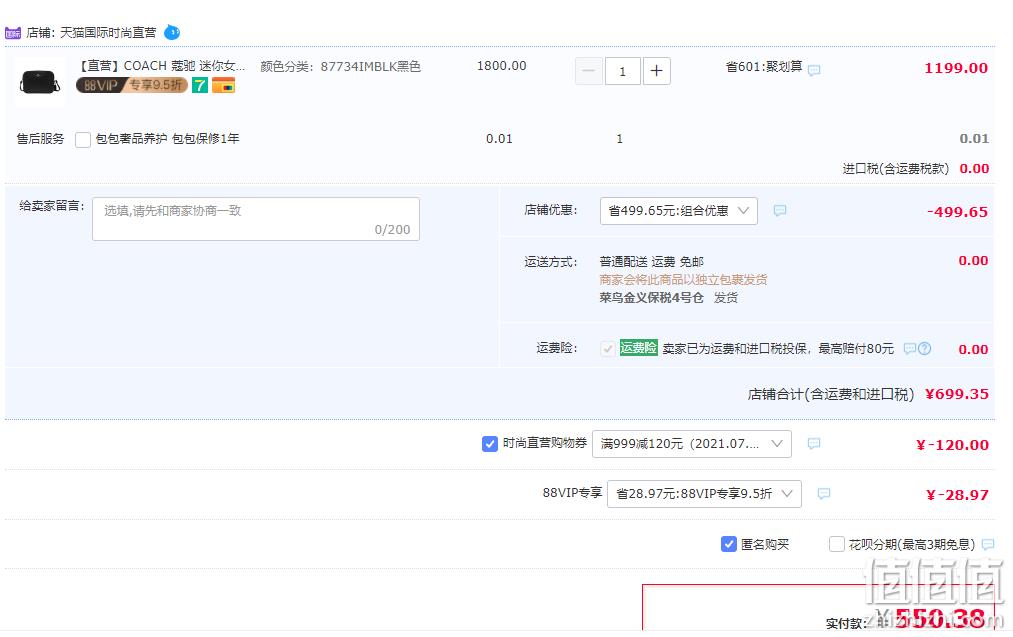This screenshot has width=1013, height=637.
Task: Uncheck the 时尚直营购物券 checkbox
Action: [x=490, y=444]
